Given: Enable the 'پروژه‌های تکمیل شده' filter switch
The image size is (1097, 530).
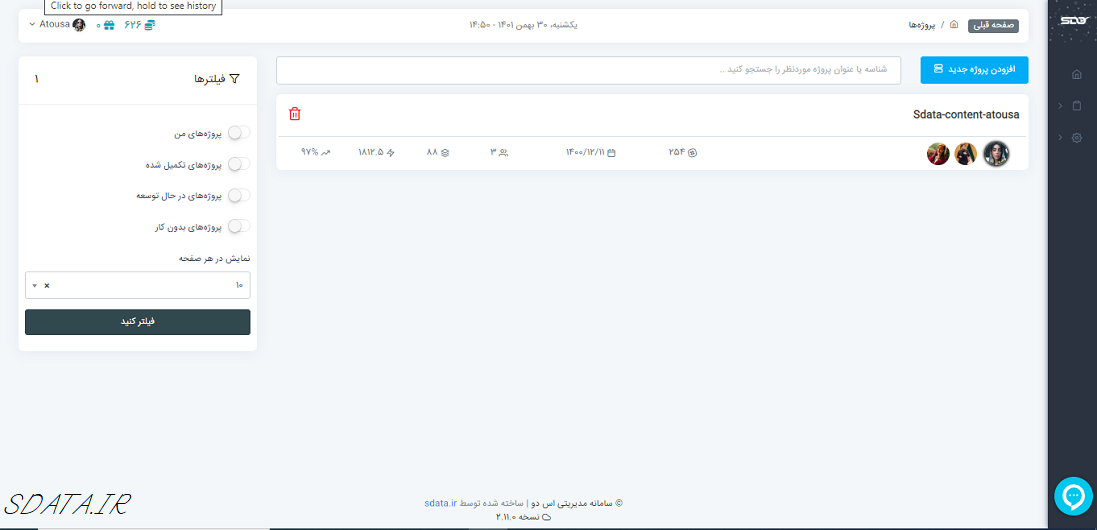Looking at the screenshot, I should click(239, 164).
